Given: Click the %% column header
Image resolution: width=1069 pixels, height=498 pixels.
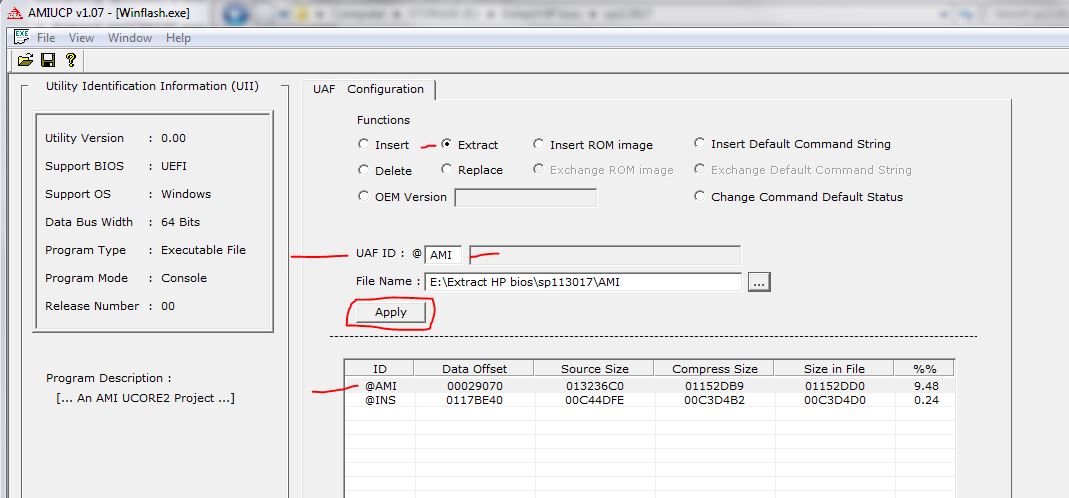Looking at the screenshot, I should (924, 368).
